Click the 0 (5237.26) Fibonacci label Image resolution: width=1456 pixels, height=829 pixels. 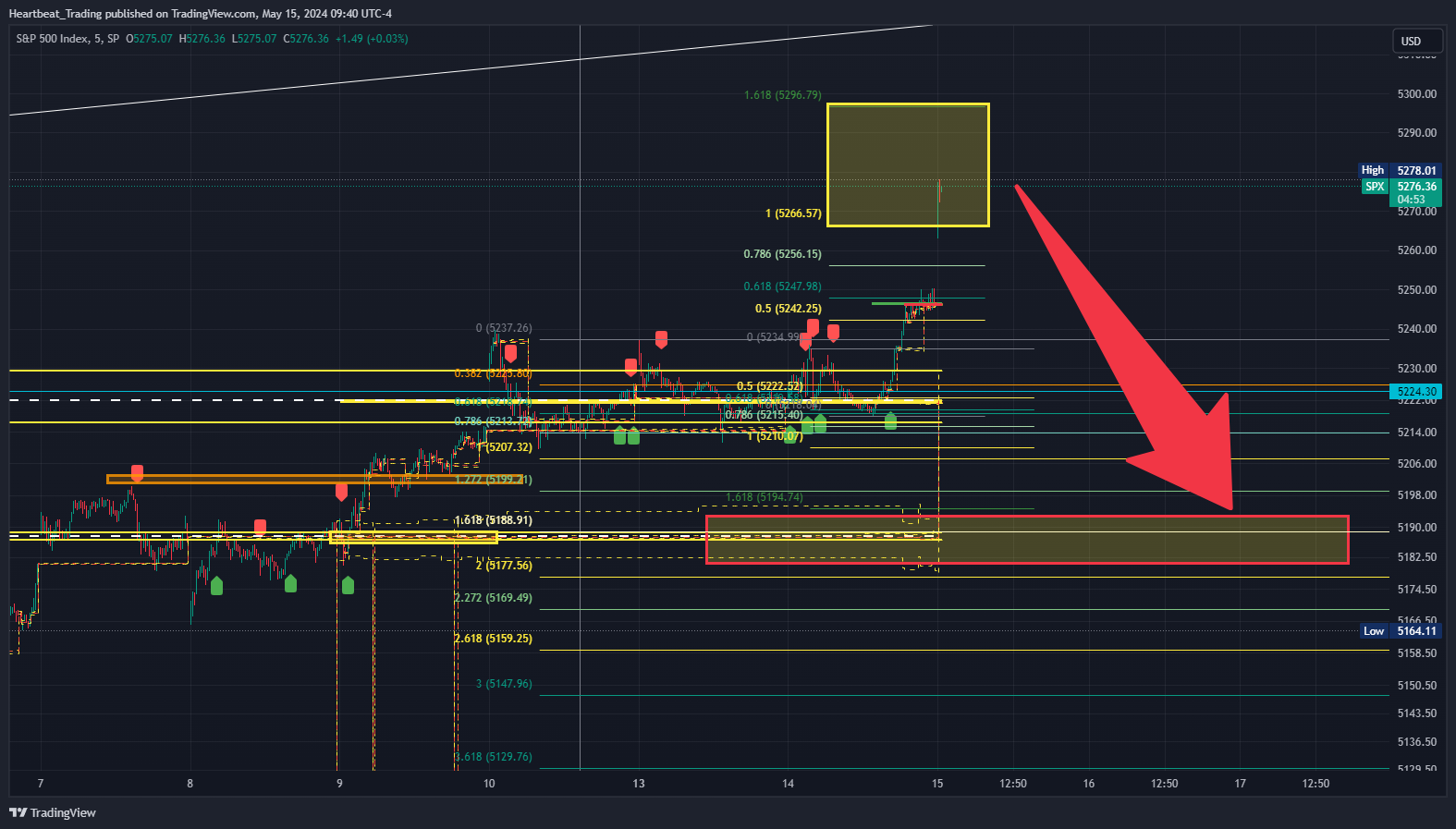(x=504, y=328)
